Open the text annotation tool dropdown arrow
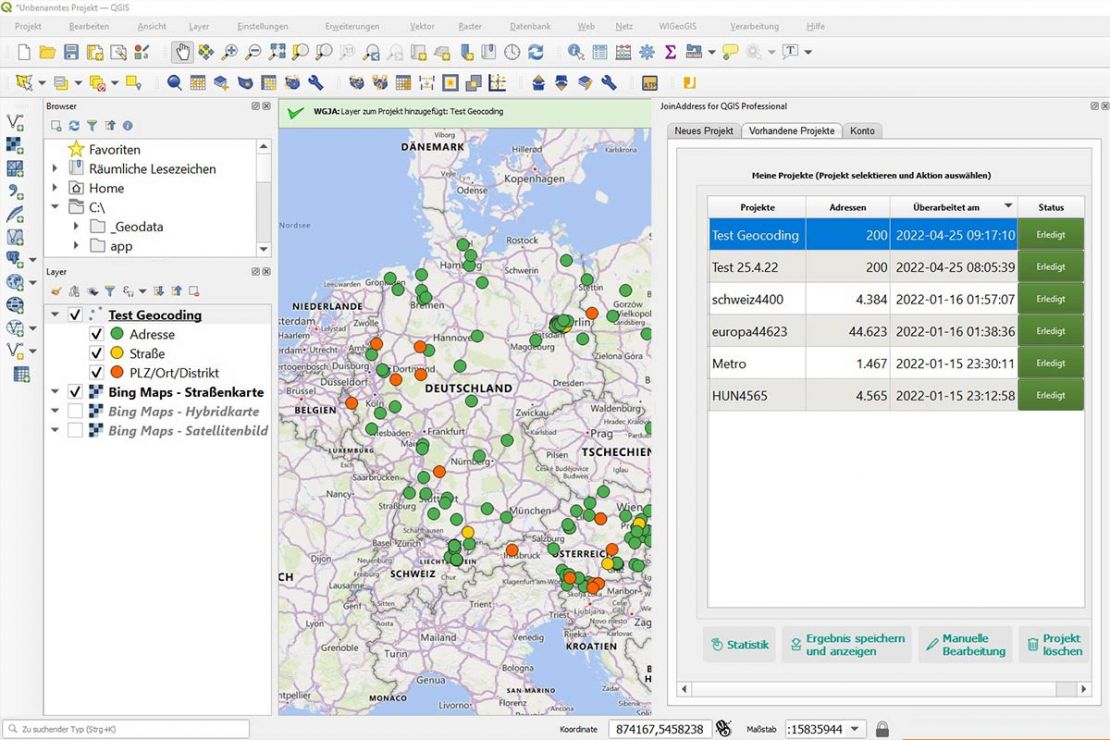 [x=808, y=52]
